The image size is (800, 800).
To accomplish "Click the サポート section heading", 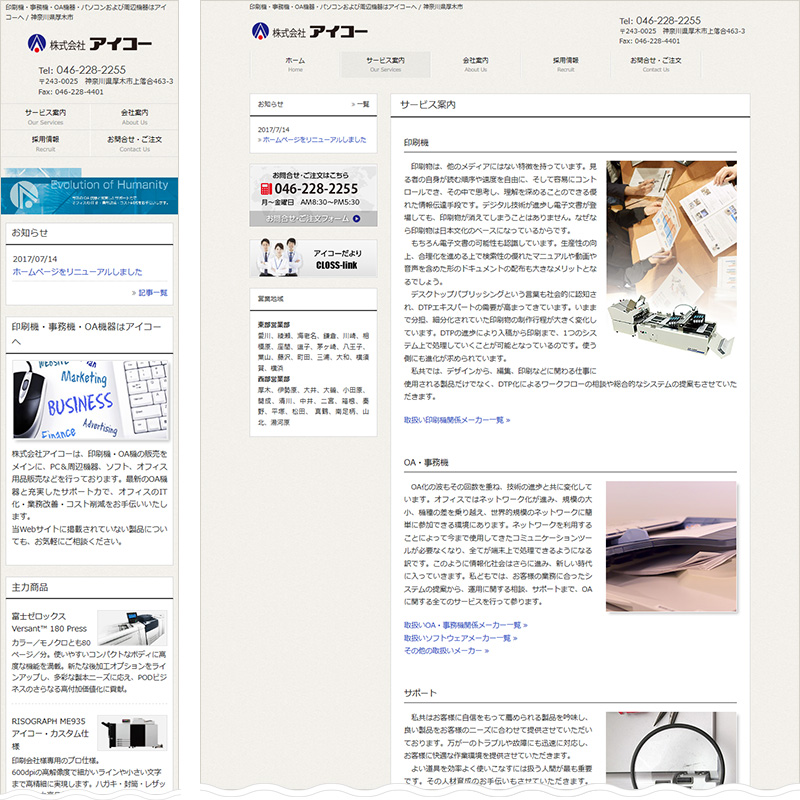I will pos(420,693).
